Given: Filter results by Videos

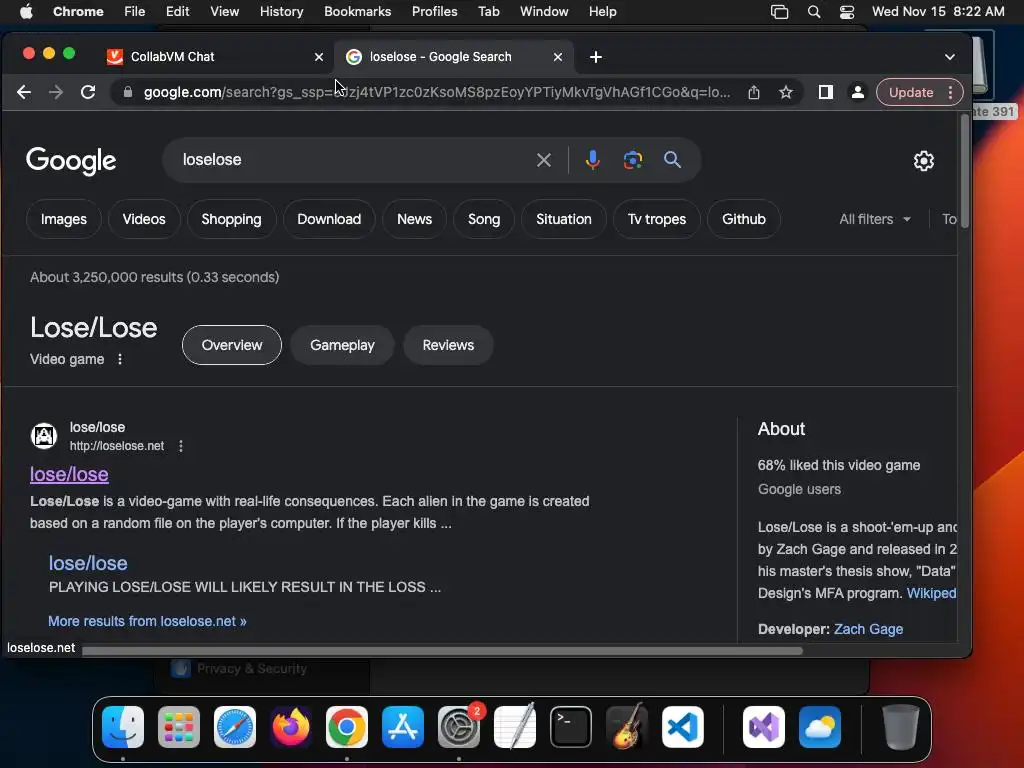Looking at the screenshot, I should point(144,219).
